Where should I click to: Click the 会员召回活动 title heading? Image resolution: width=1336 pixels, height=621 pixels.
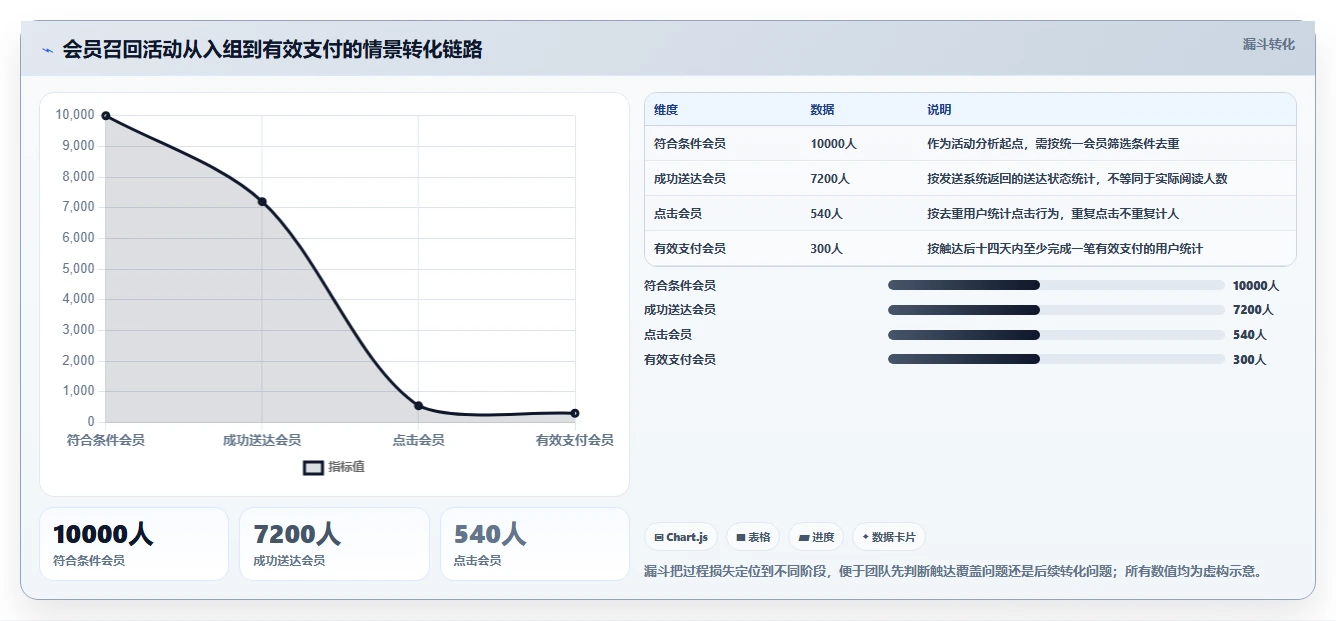pyautogui.click(x=272, y=50)
